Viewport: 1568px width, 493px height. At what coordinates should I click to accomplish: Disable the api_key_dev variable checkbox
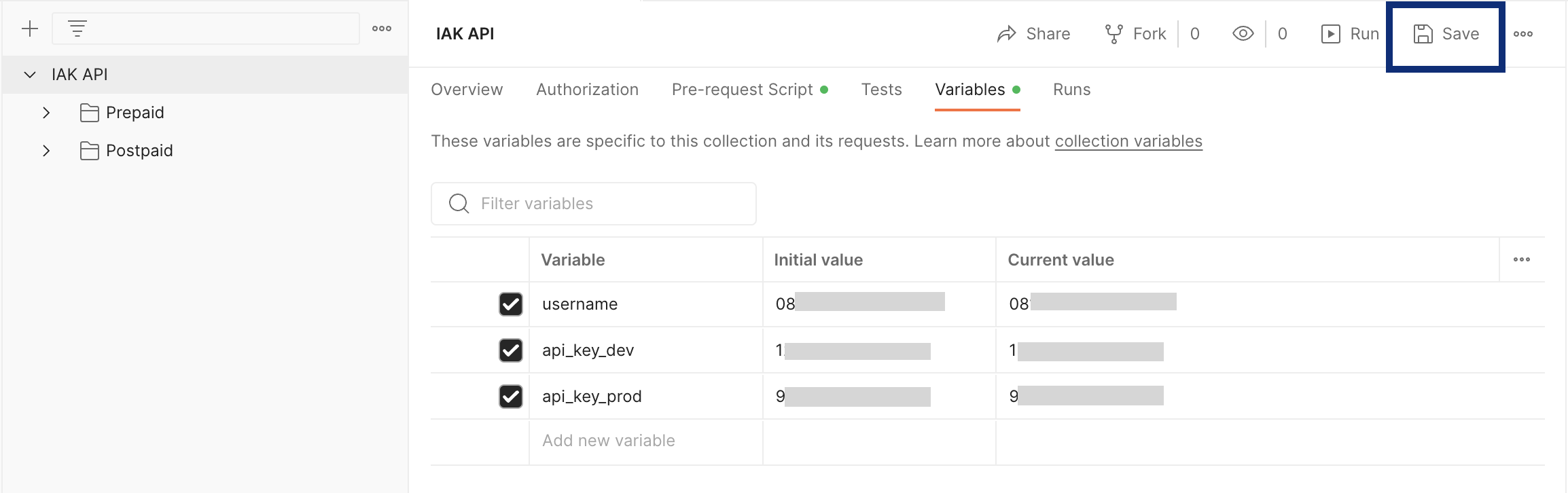coord(511,350)
